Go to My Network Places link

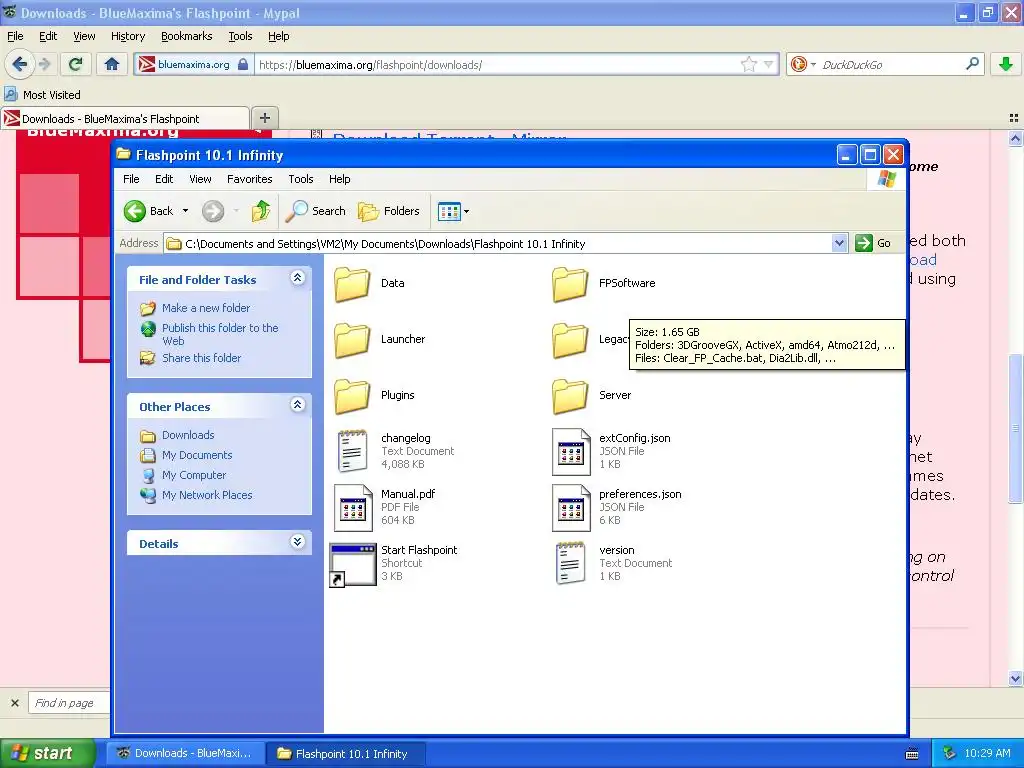(x=207, y=495)
